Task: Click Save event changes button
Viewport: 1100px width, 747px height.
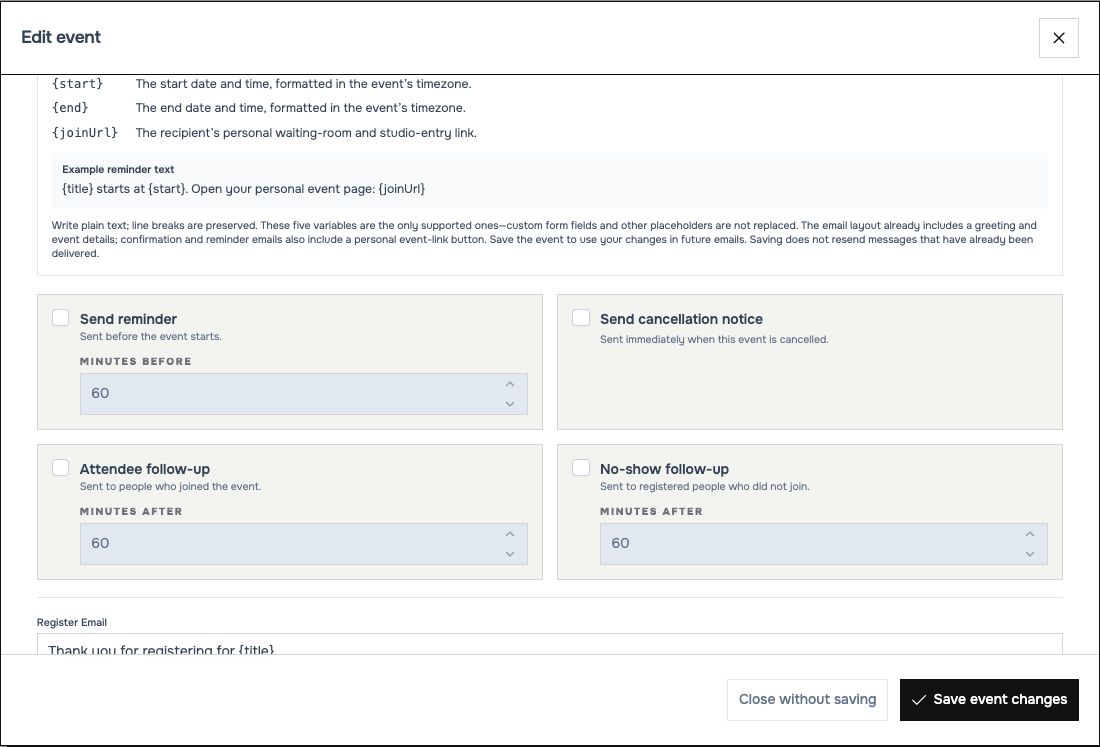Action: pos(989,699)
